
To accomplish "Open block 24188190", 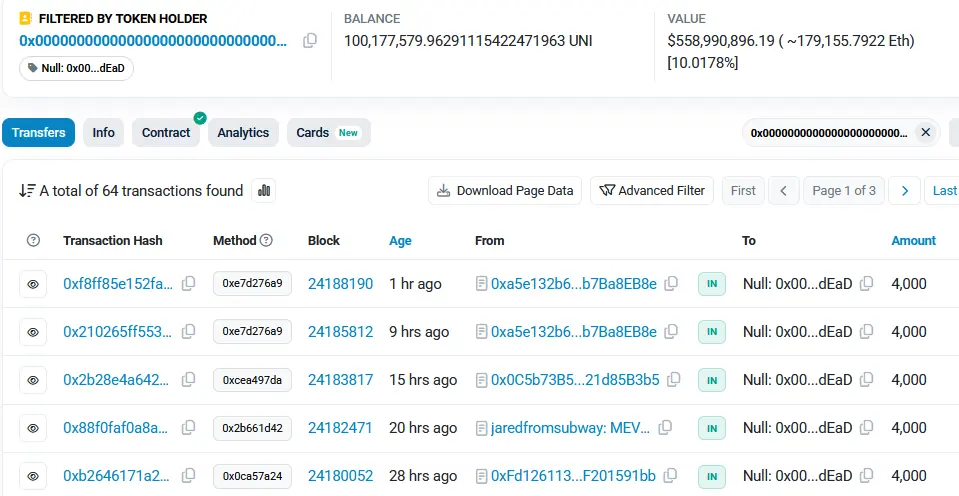I will (340, 284).
